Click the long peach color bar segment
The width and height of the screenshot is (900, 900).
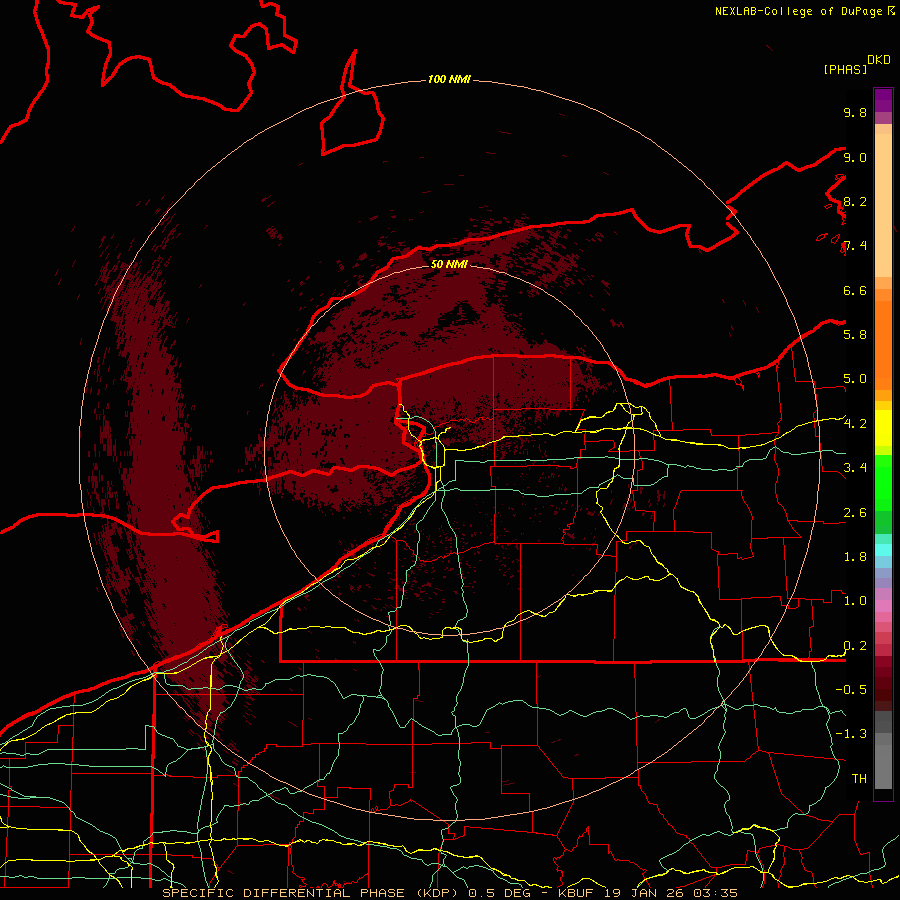coord(883,205)
